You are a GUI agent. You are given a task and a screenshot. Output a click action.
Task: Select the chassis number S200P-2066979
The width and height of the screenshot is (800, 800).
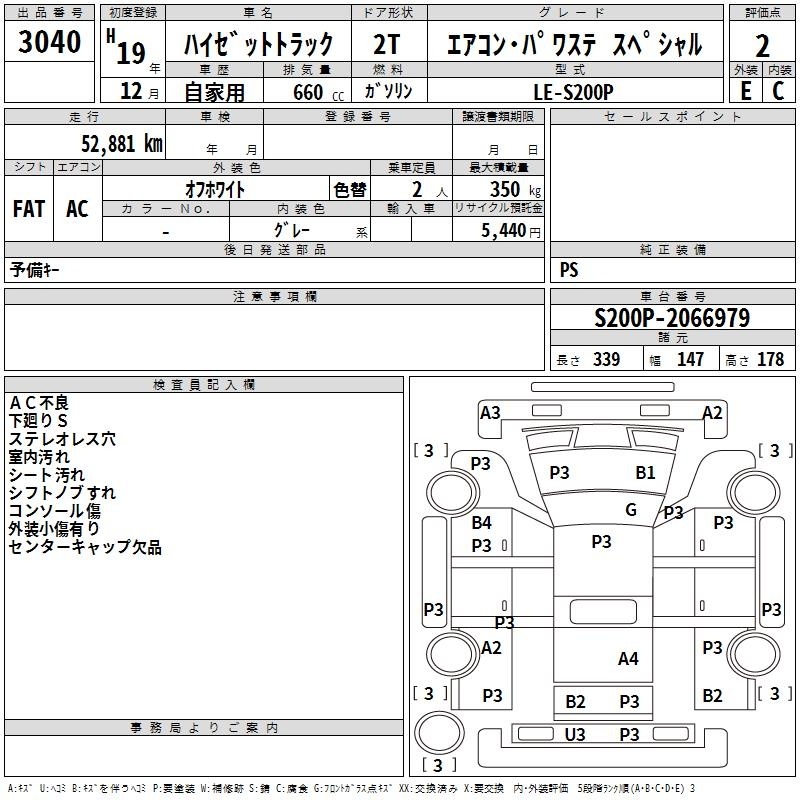click(x=672, y=317)
